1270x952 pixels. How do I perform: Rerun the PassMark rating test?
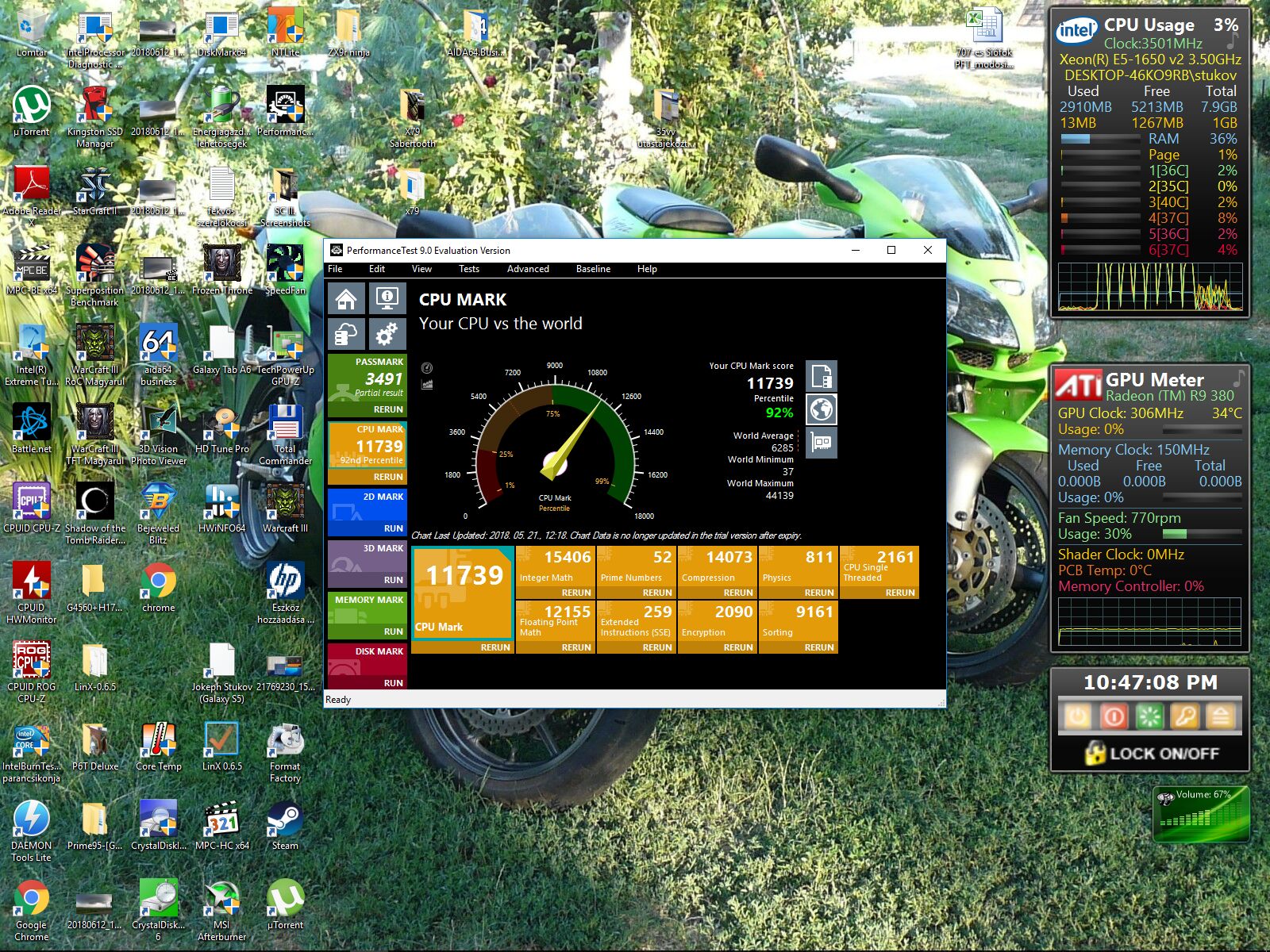pos(388,409)
